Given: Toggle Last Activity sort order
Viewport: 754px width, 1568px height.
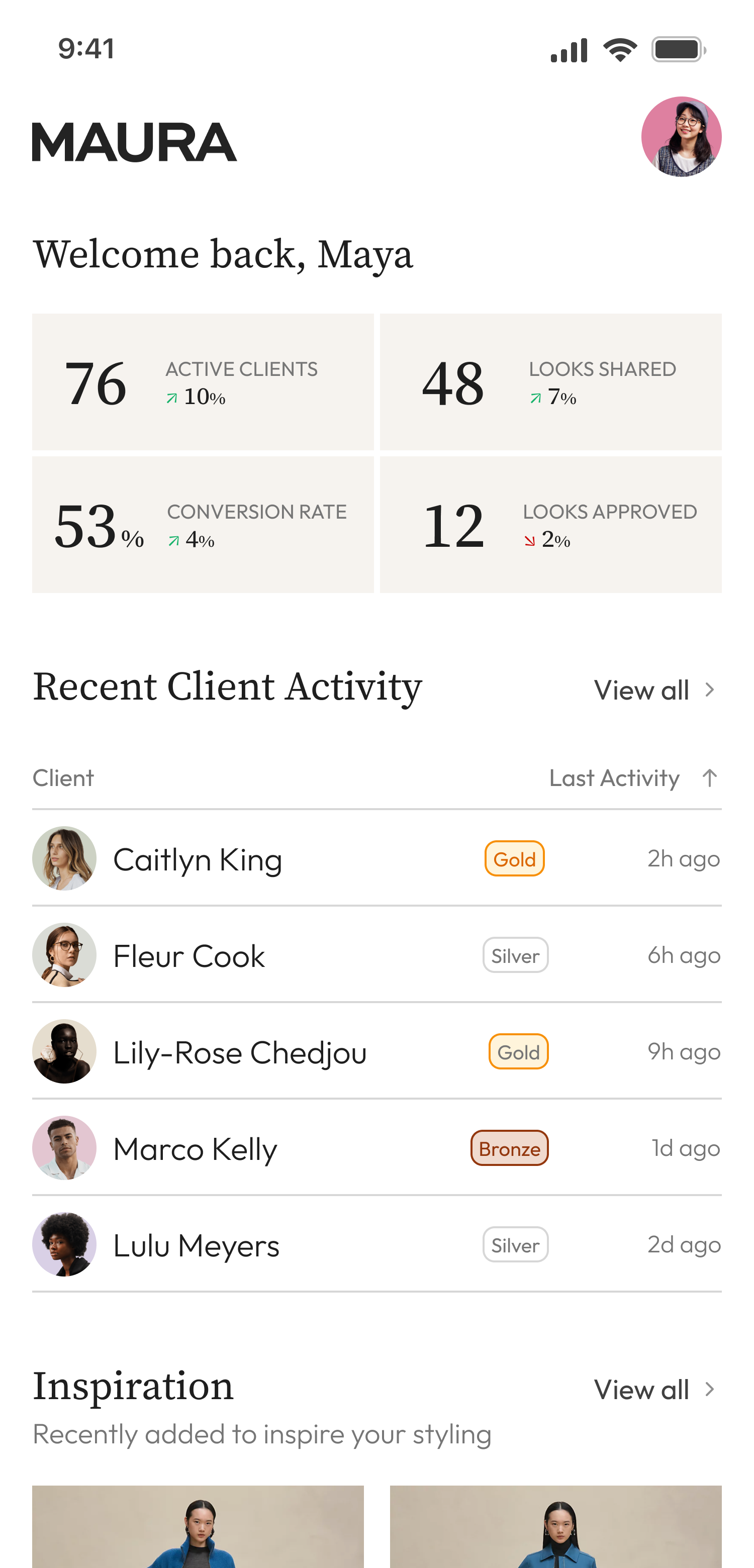Looking at the screenshot, I should click(710, 777).
